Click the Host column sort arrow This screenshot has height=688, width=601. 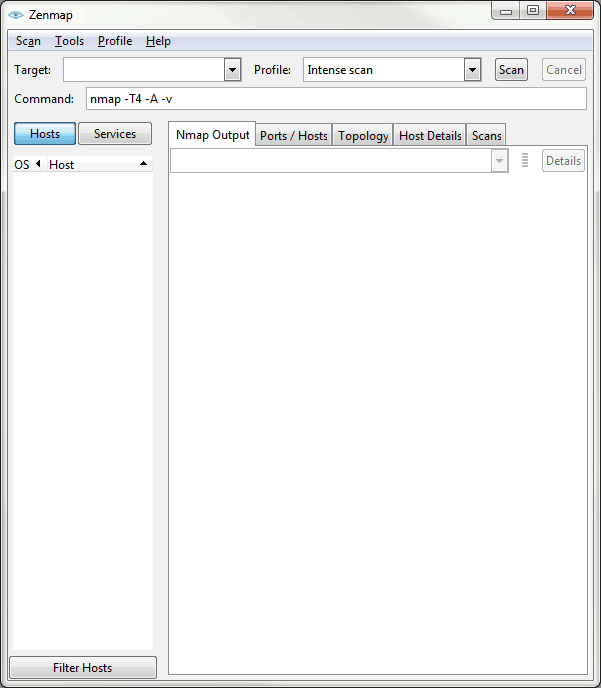pyautogui.click(x=143, y=164)
